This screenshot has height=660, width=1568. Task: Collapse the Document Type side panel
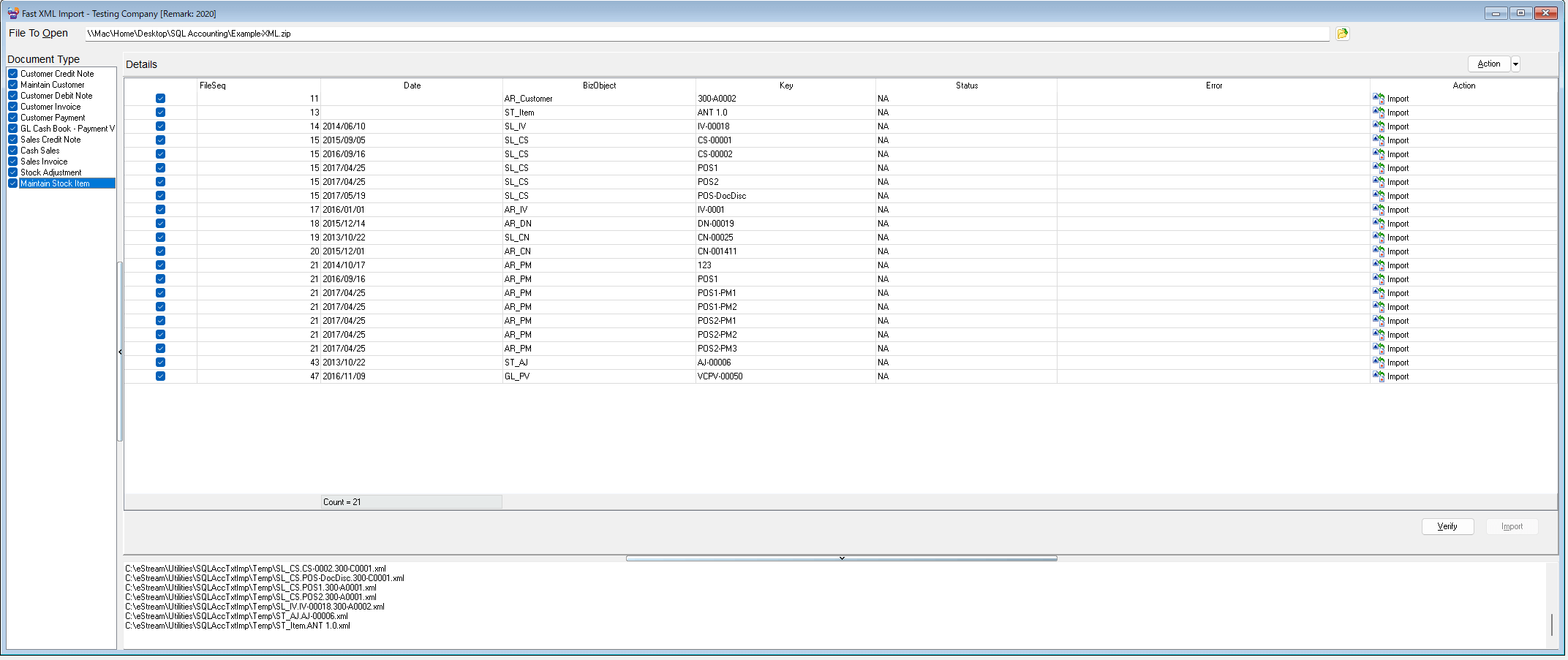(x=120, y=352)
